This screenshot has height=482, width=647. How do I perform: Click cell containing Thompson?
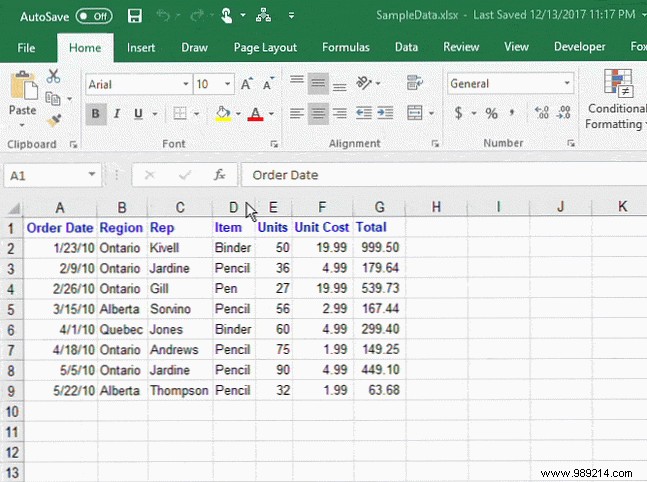pos(180,390)
